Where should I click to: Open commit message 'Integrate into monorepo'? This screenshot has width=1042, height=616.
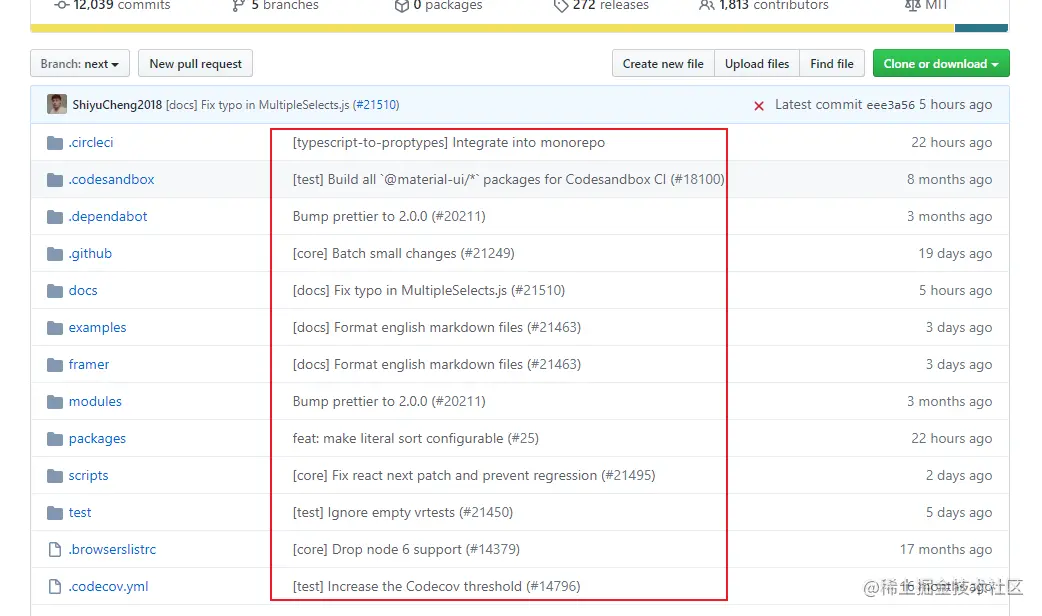[x=449, y=143]
